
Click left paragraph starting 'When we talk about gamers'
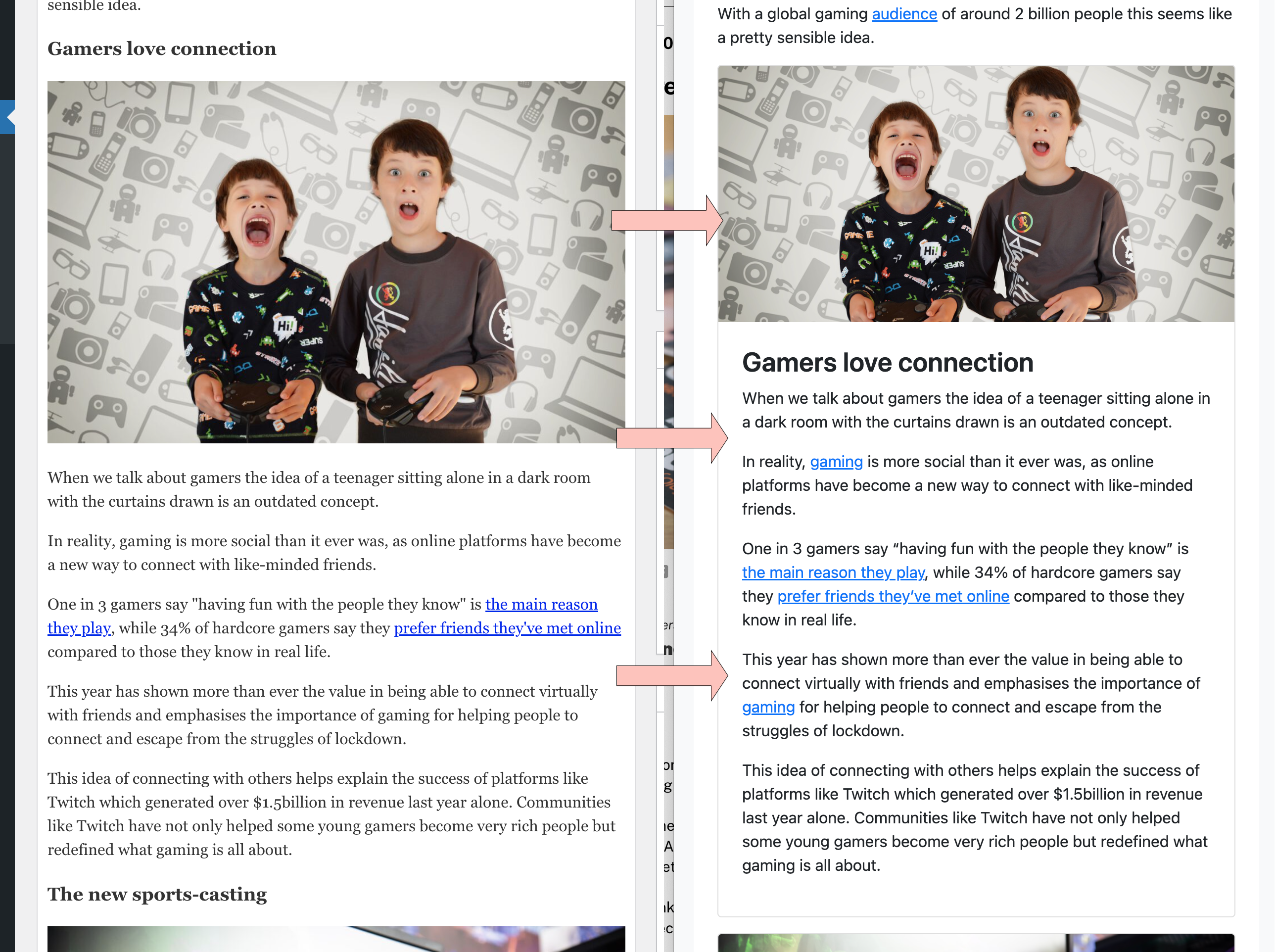pyautogui.click(x=319, y=489)
